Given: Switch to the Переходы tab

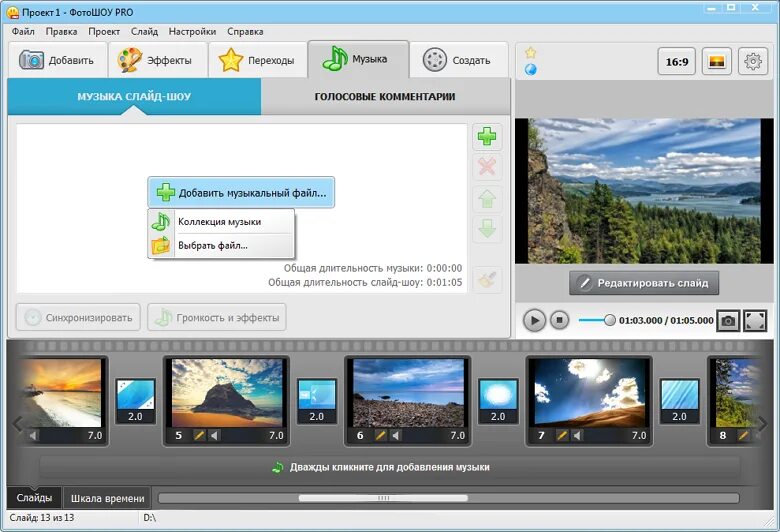Looking at the screenshot, I should [258, 60].
